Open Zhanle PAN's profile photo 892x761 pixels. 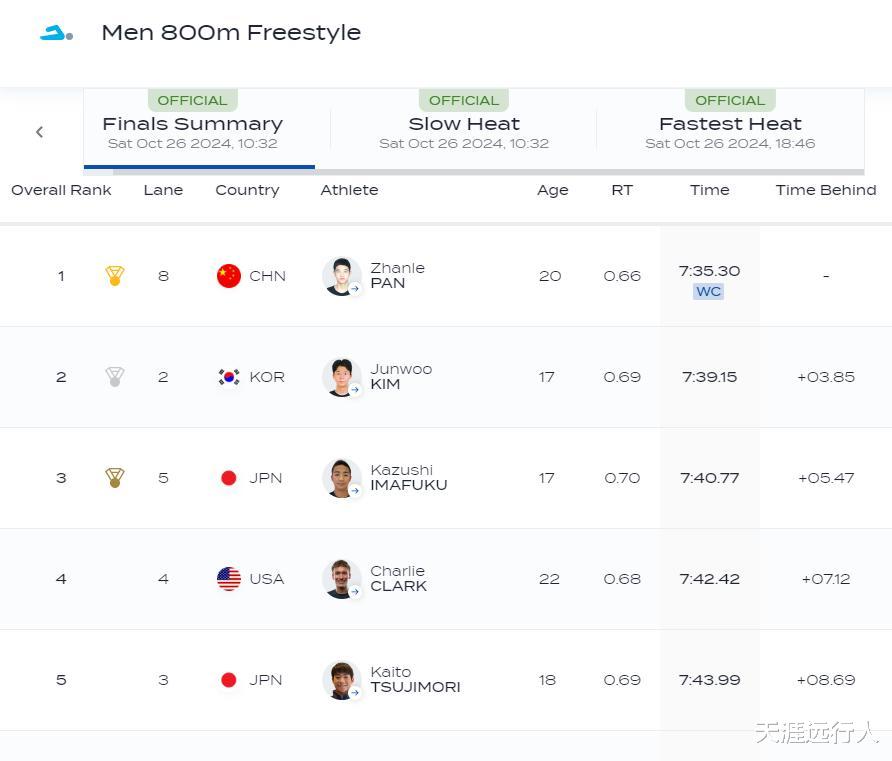tap(342, 276)
